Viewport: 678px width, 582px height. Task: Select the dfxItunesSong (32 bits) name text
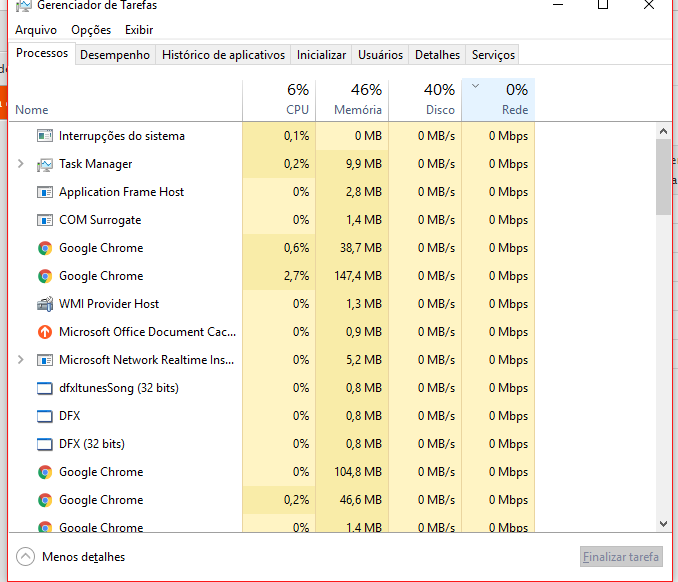(x=119, y=388)
